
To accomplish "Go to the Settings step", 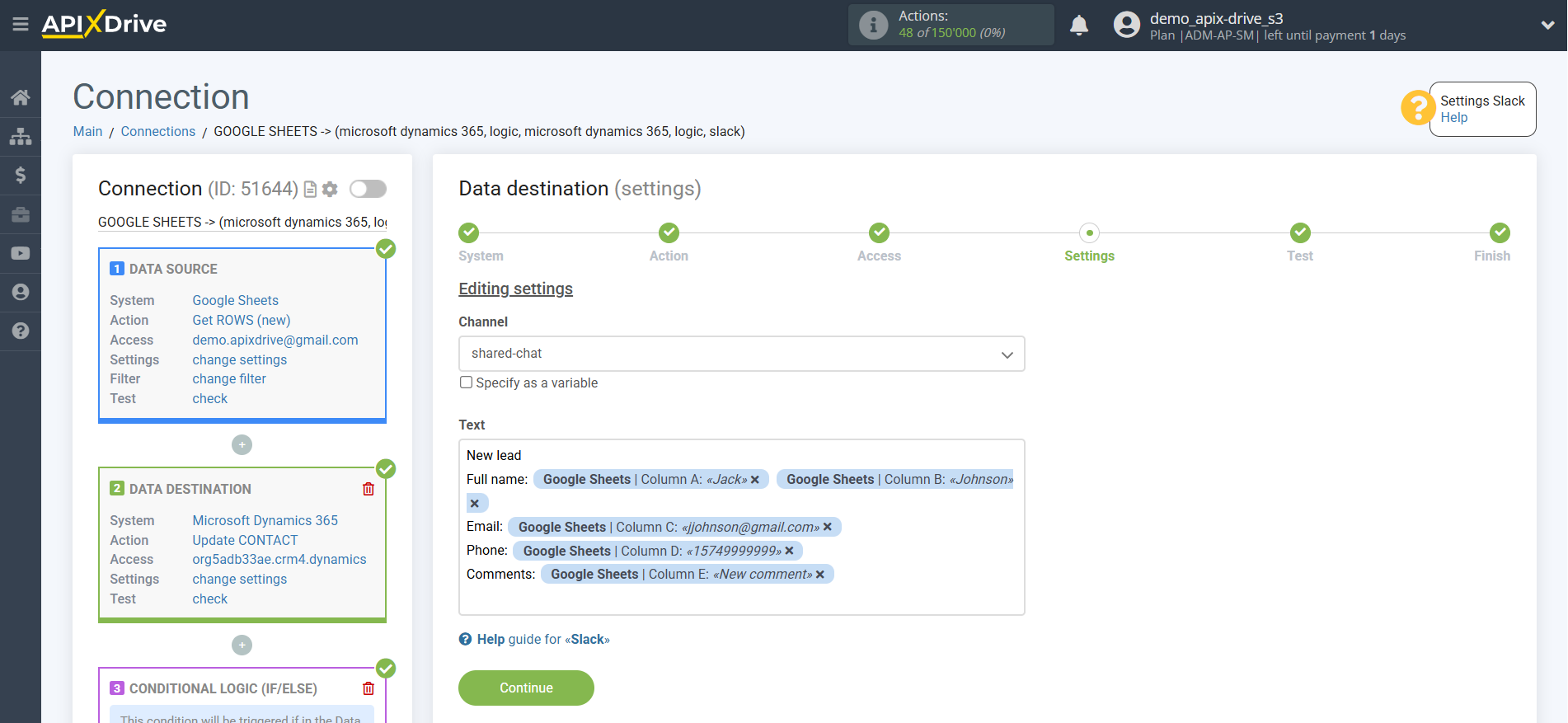I will [x=1089, y=232].
